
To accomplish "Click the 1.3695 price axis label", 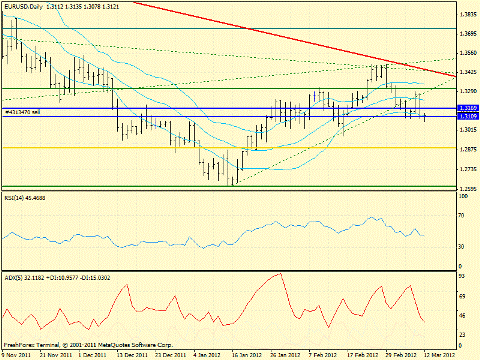I will 468,34.
